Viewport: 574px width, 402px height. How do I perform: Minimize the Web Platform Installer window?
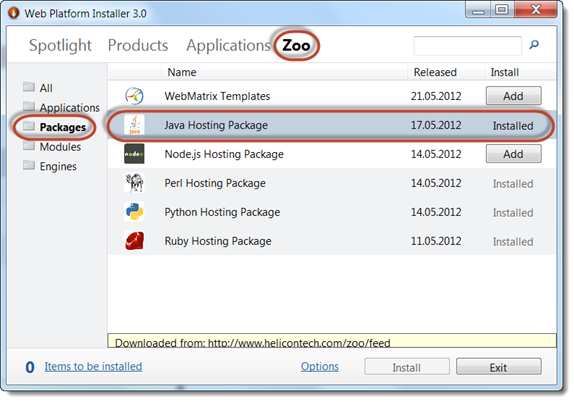coord(478,10)
